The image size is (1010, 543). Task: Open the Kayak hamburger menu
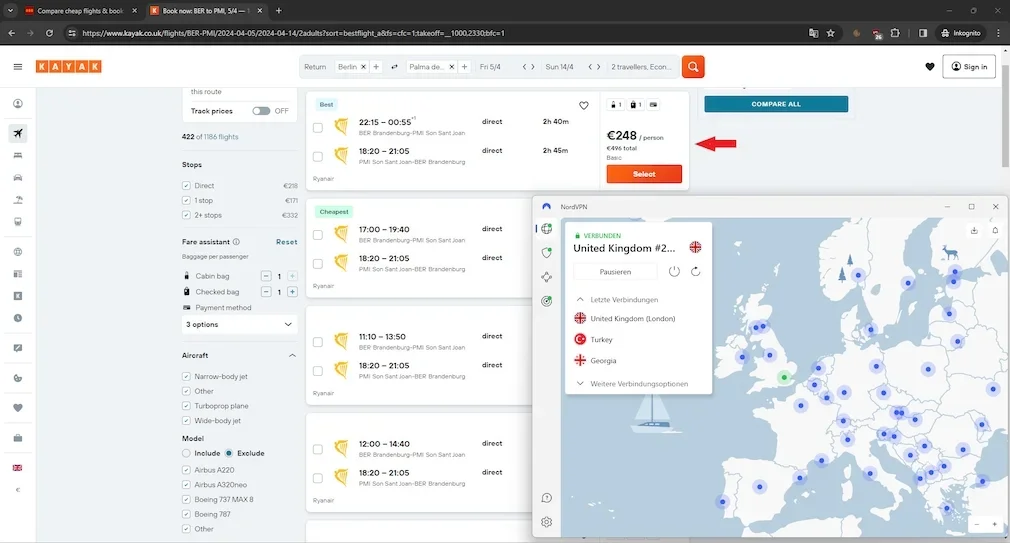click(18, 67)
